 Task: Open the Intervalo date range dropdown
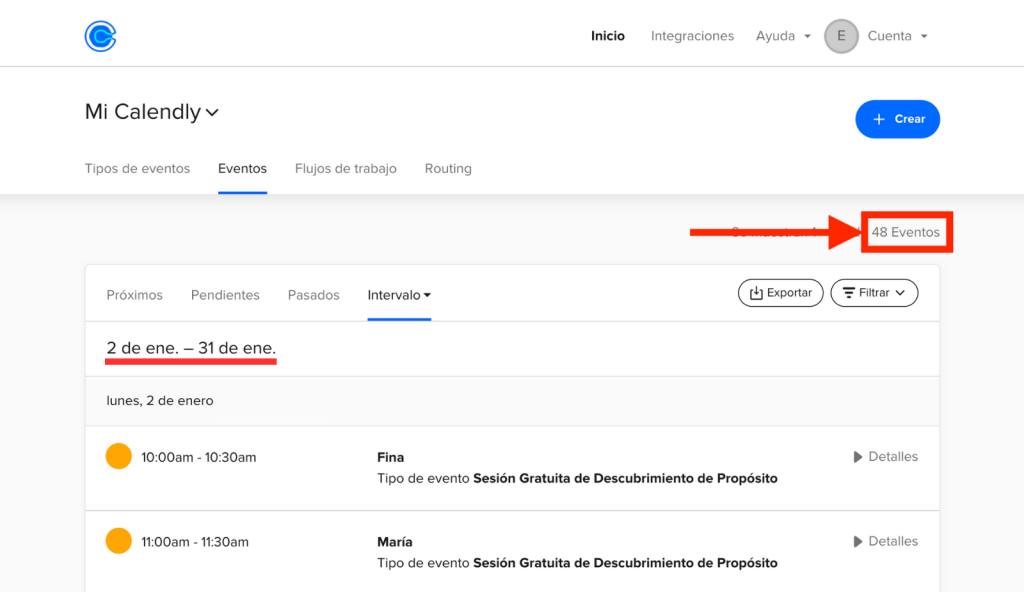tap(399, 295)
